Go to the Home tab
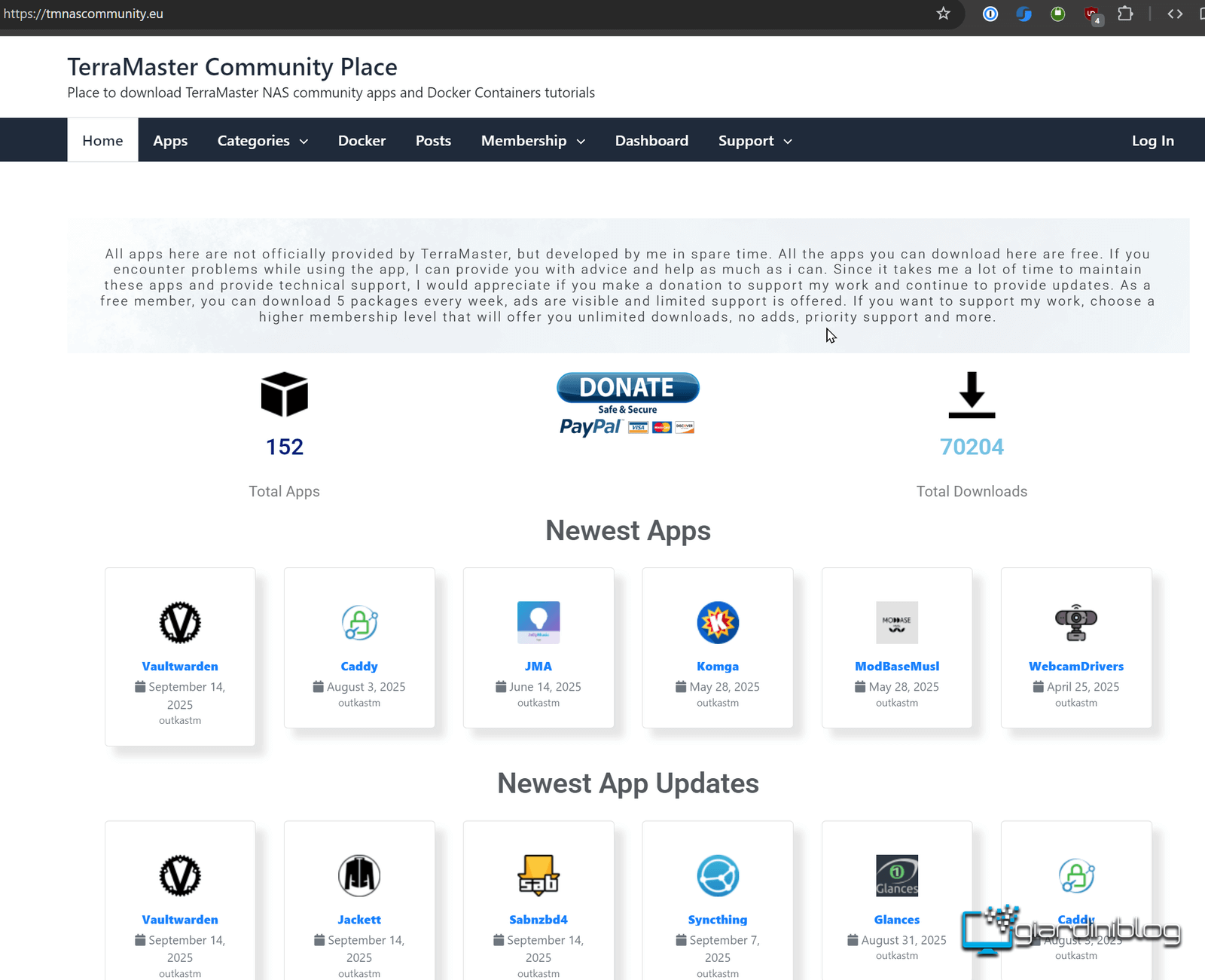 tap(102, 141)
